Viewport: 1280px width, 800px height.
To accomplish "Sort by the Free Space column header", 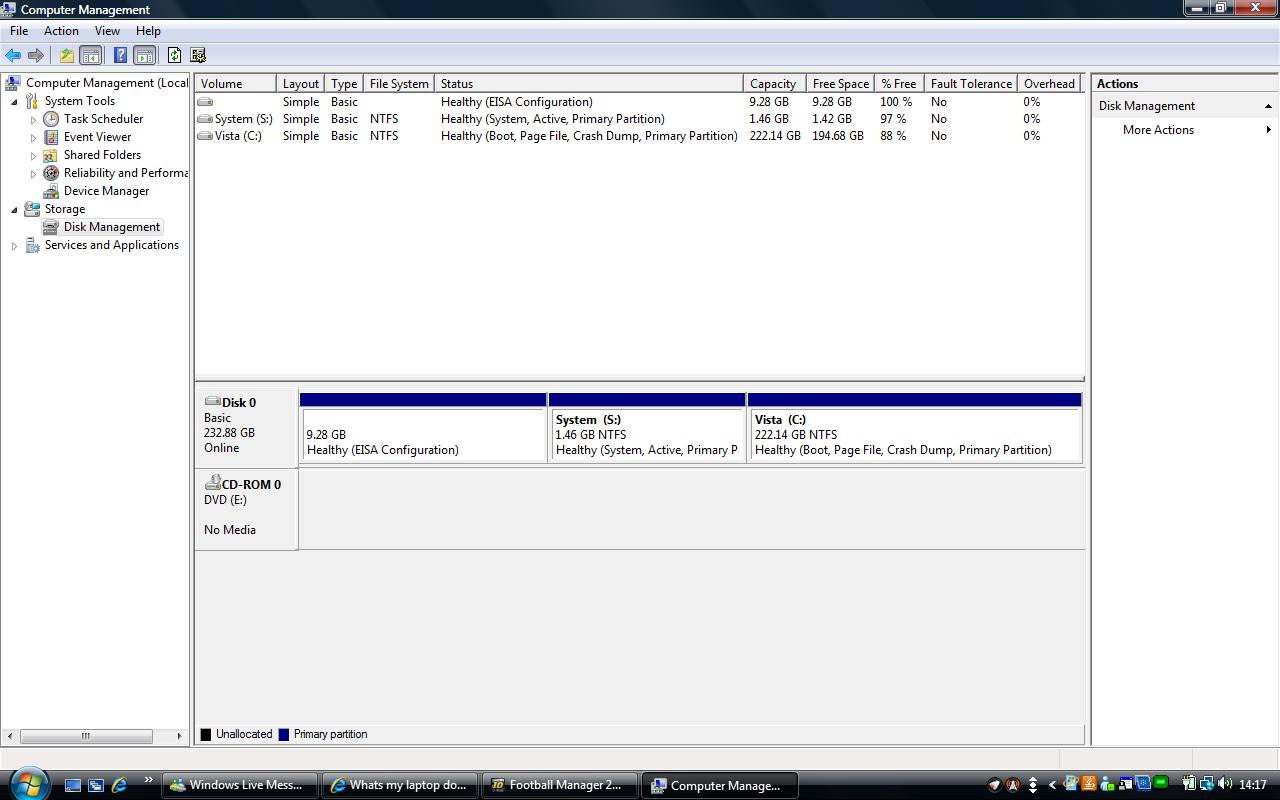I will click(x=840, y=84).
